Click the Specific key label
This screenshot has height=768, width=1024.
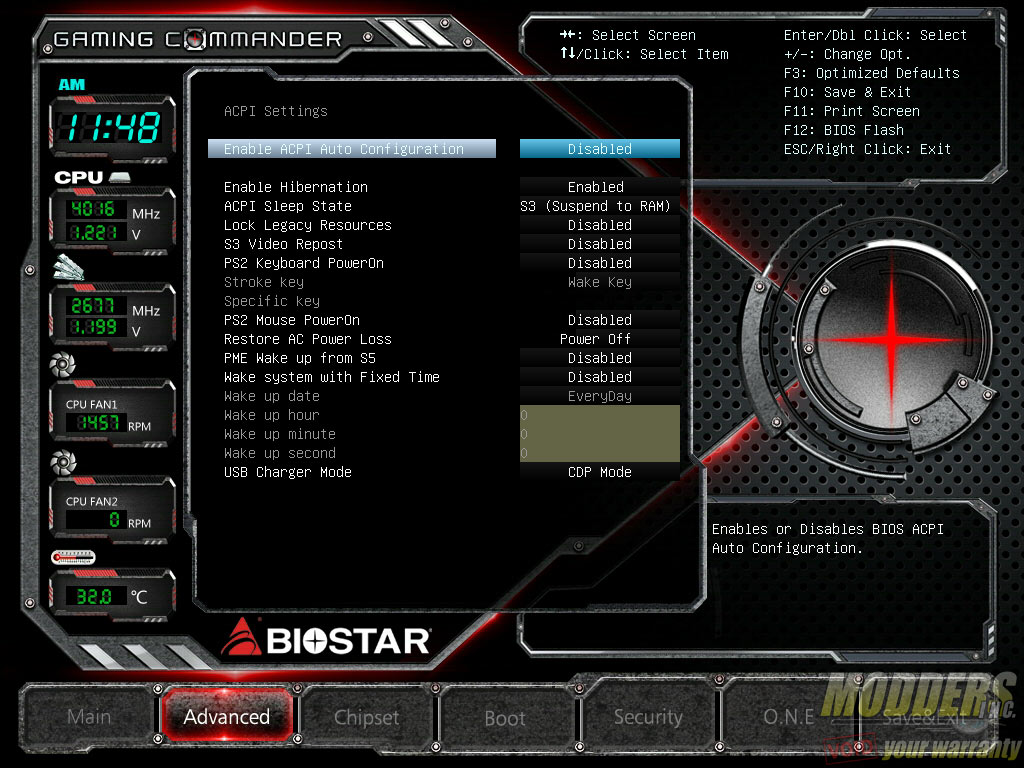272,301
